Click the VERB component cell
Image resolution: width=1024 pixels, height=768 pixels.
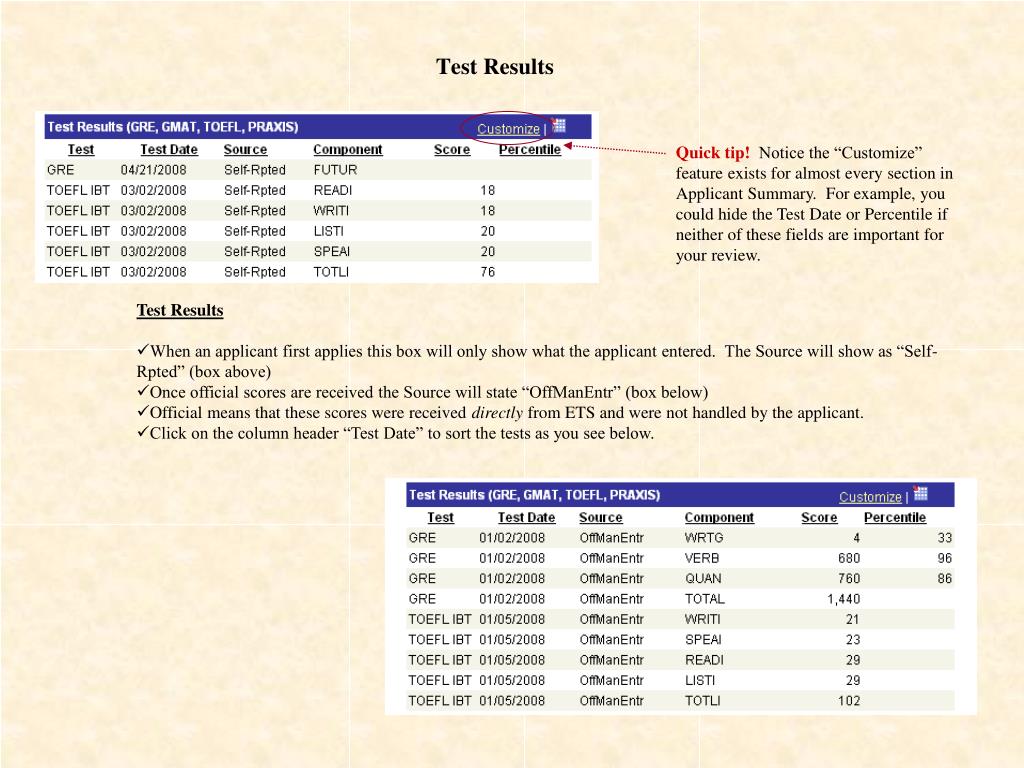702,558
